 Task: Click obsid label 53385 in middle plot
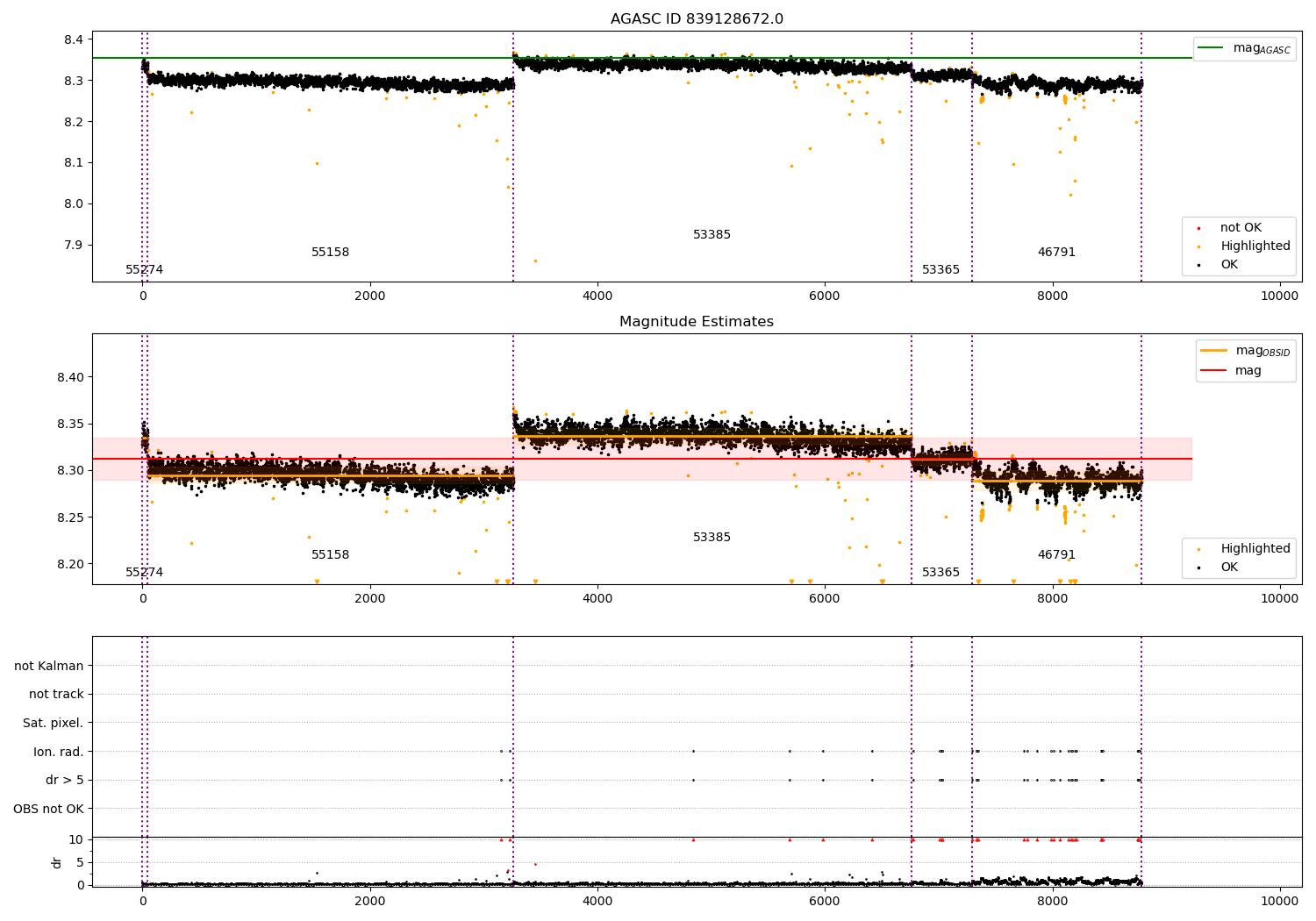(712, 538)
